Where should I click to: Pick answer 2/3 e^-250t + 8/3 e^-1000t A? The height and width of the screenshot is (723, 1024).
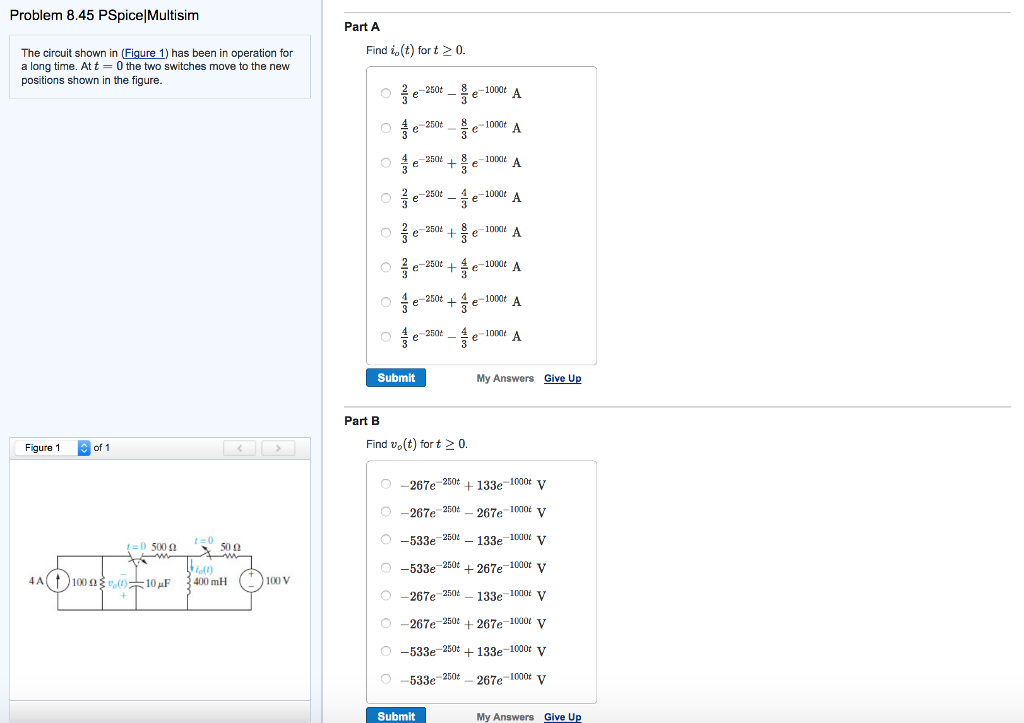click(x=386, y=233)
